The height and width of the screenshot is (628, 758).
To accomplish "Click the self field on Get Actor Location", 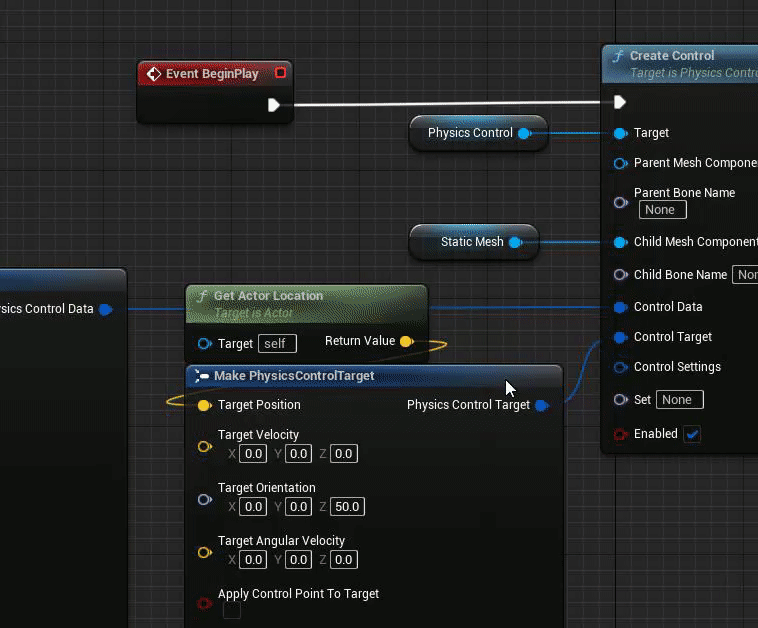I will (277, 344).
